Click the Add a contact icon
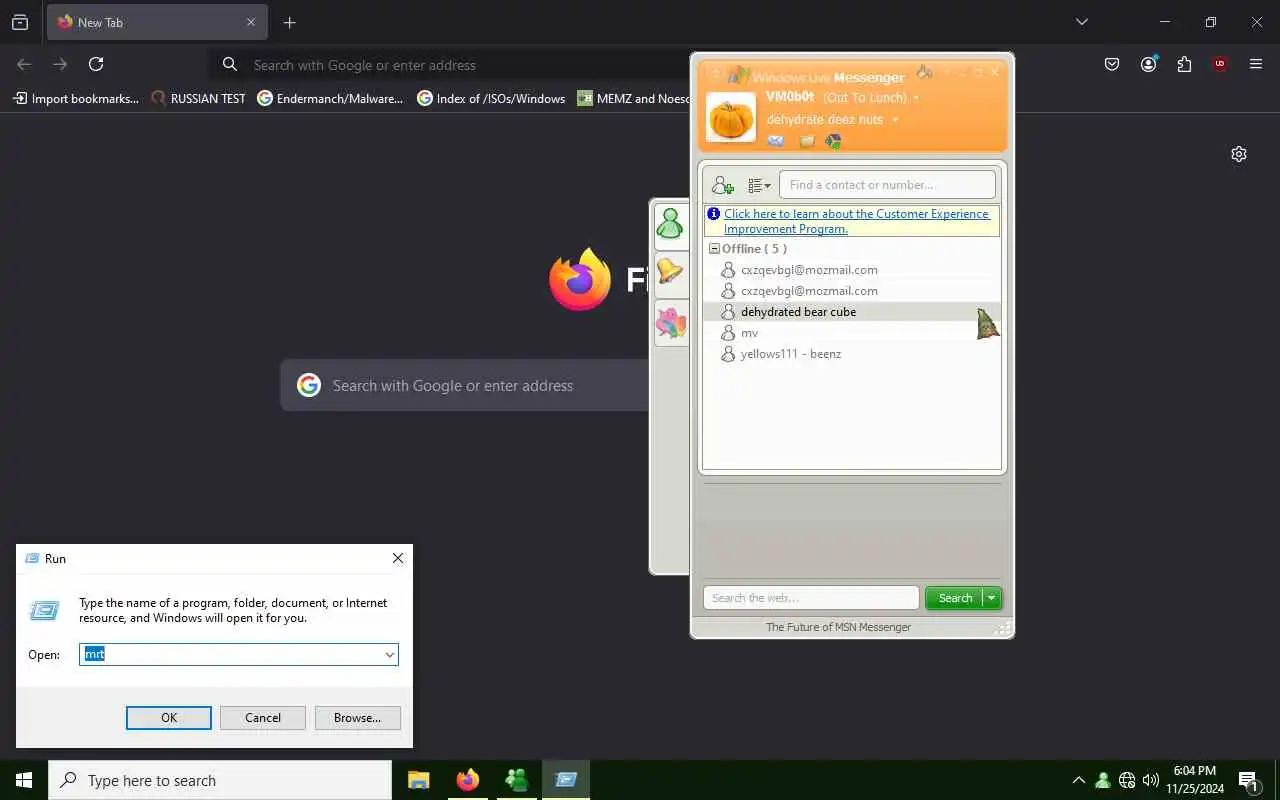 pyautogui.click(x=722, y=185)
